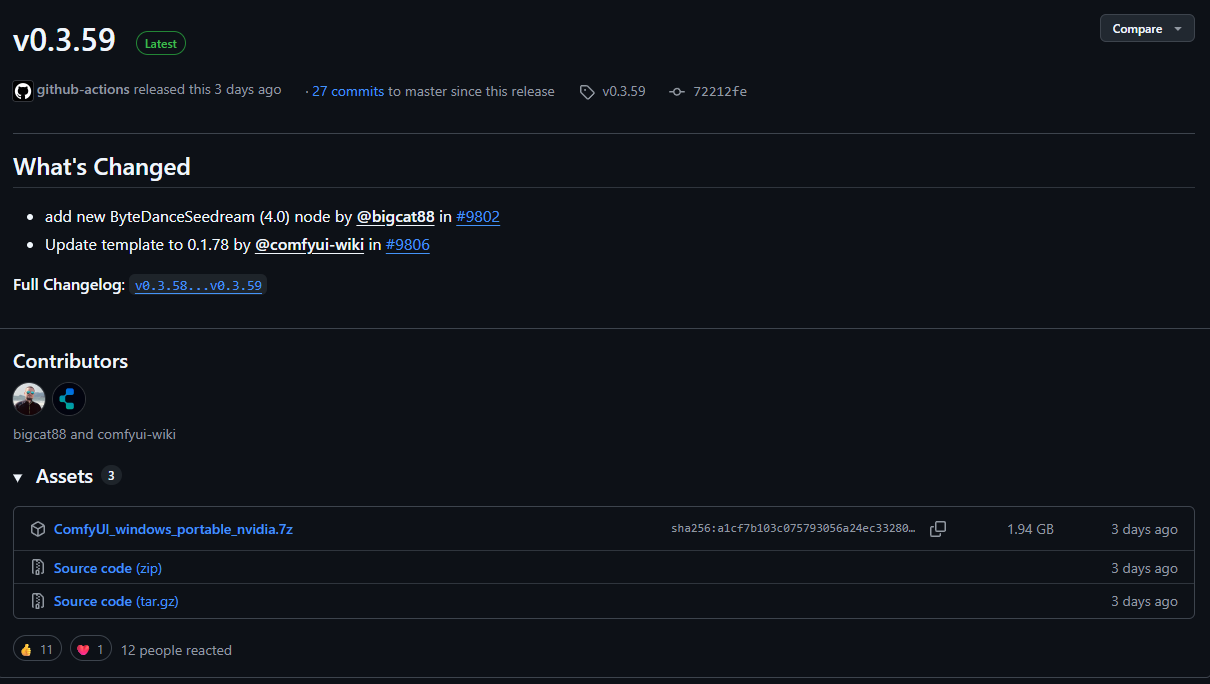Open the Compare dropdown
This screenshot has width=1210, height=684.
click(1147, 29)
